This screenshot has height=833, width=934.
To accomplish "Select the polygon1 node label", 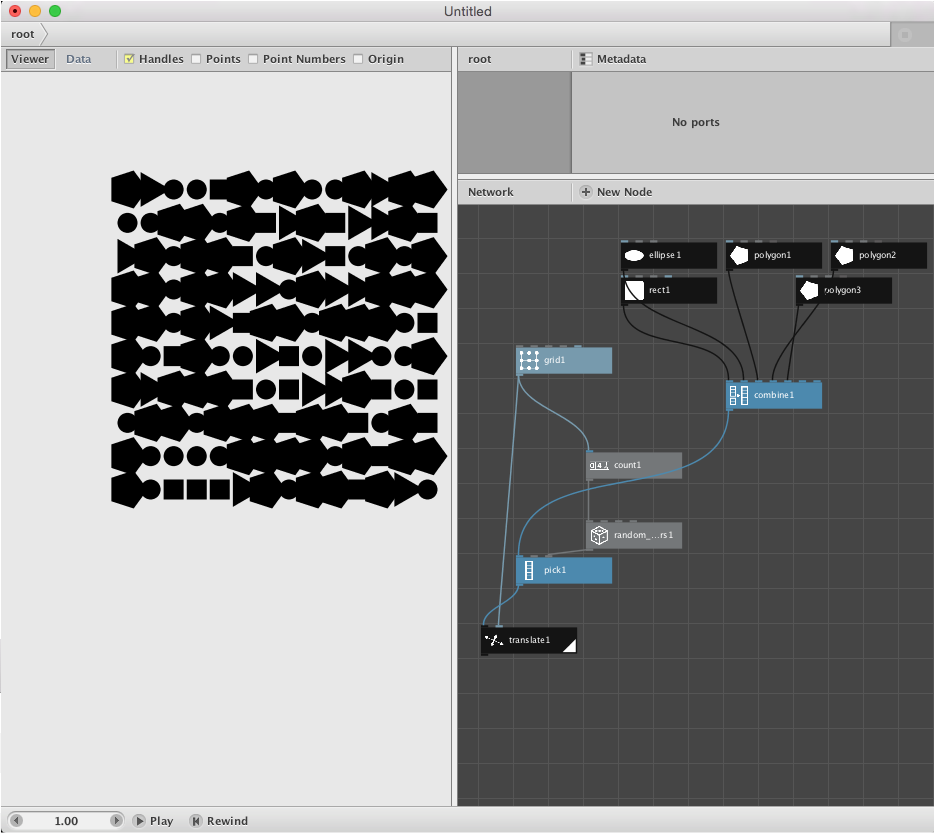I will pyautogui.click(x=772, y=255).
